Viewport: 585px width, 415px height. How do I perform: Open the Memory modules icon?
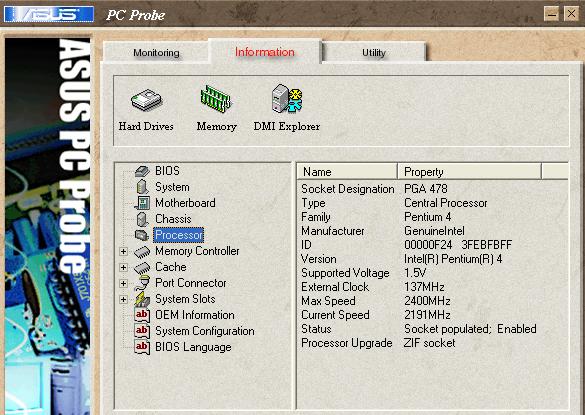(216, 99)
